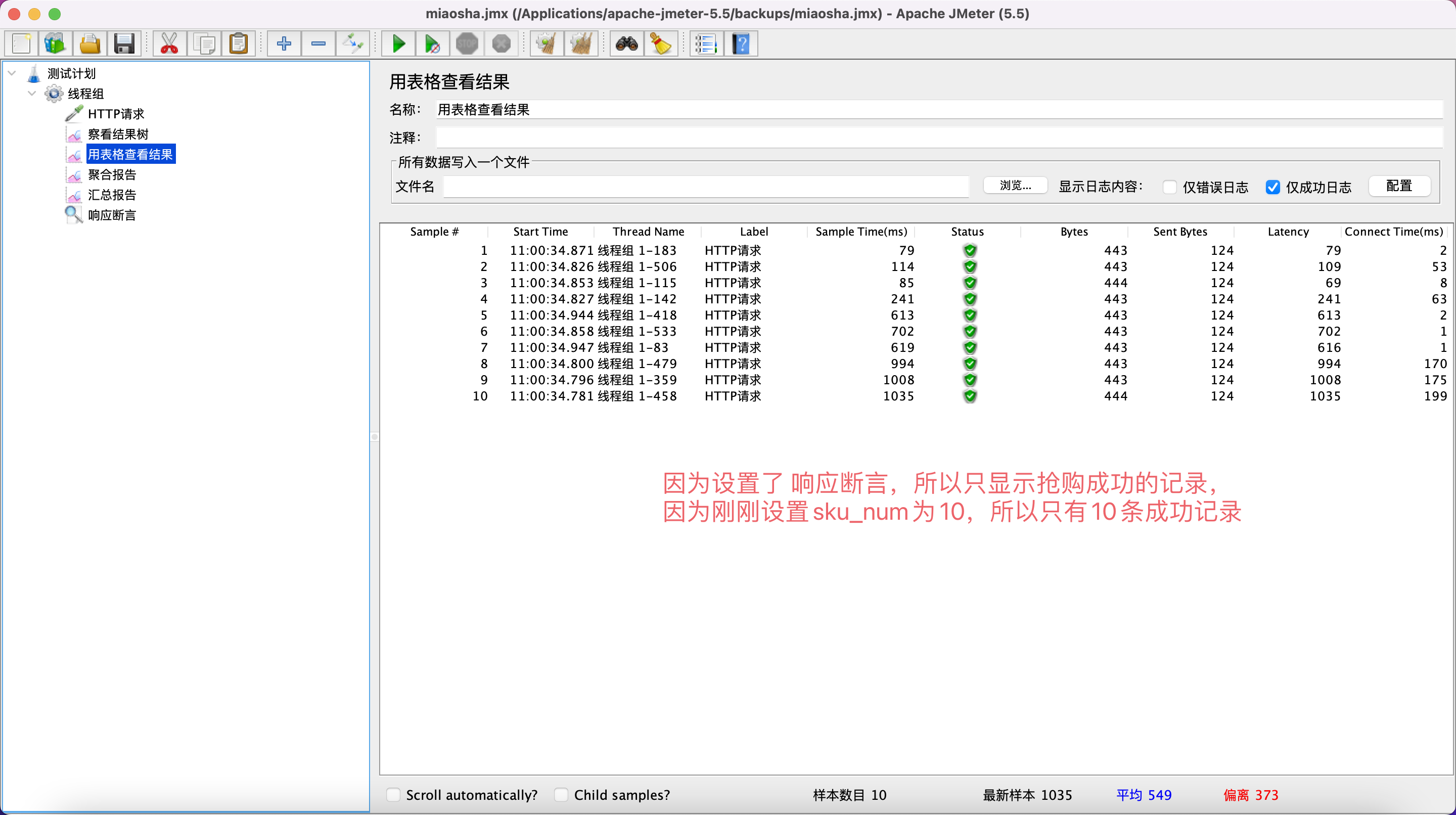1456x815 pixels.
Task: Start the test with green play icon
Action: pos(398,43)
